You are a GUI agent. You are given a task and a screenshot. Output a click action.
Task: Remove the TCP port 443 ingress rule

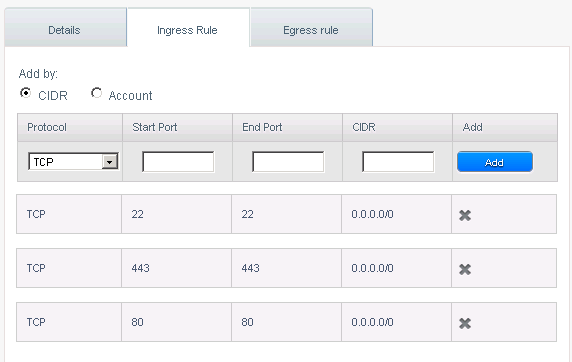click(465, 269)
